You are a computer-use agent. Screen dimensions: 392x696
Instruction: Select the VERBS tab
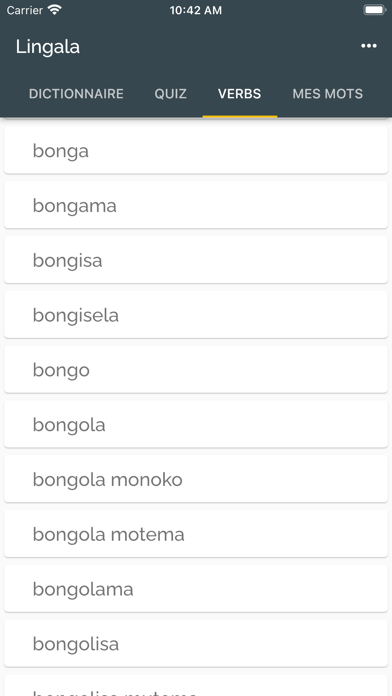click(x=239, y=94)
